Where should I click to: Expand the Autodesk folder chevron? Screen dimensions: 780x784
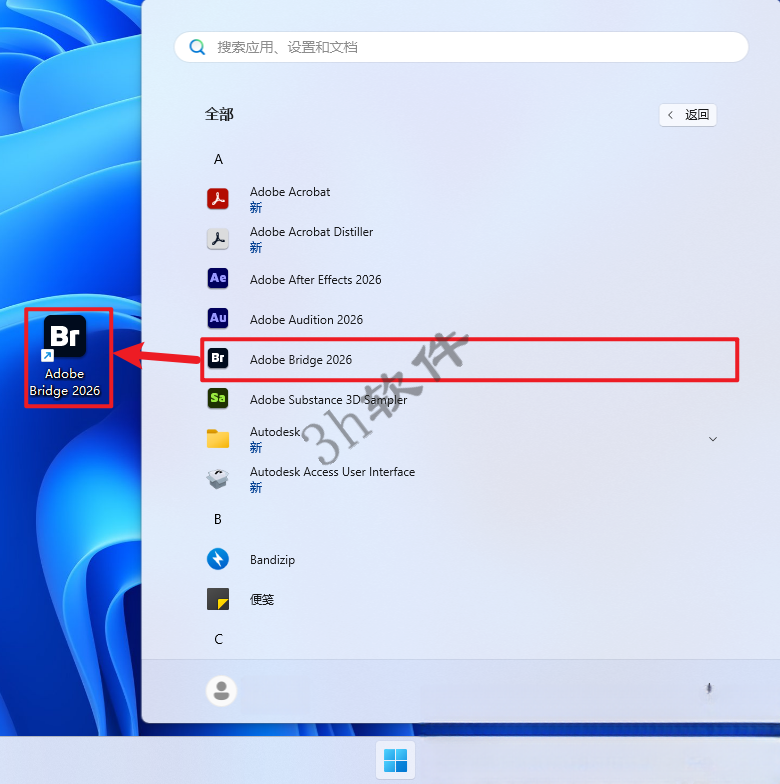pyautogui.click(x=713, y=439)
